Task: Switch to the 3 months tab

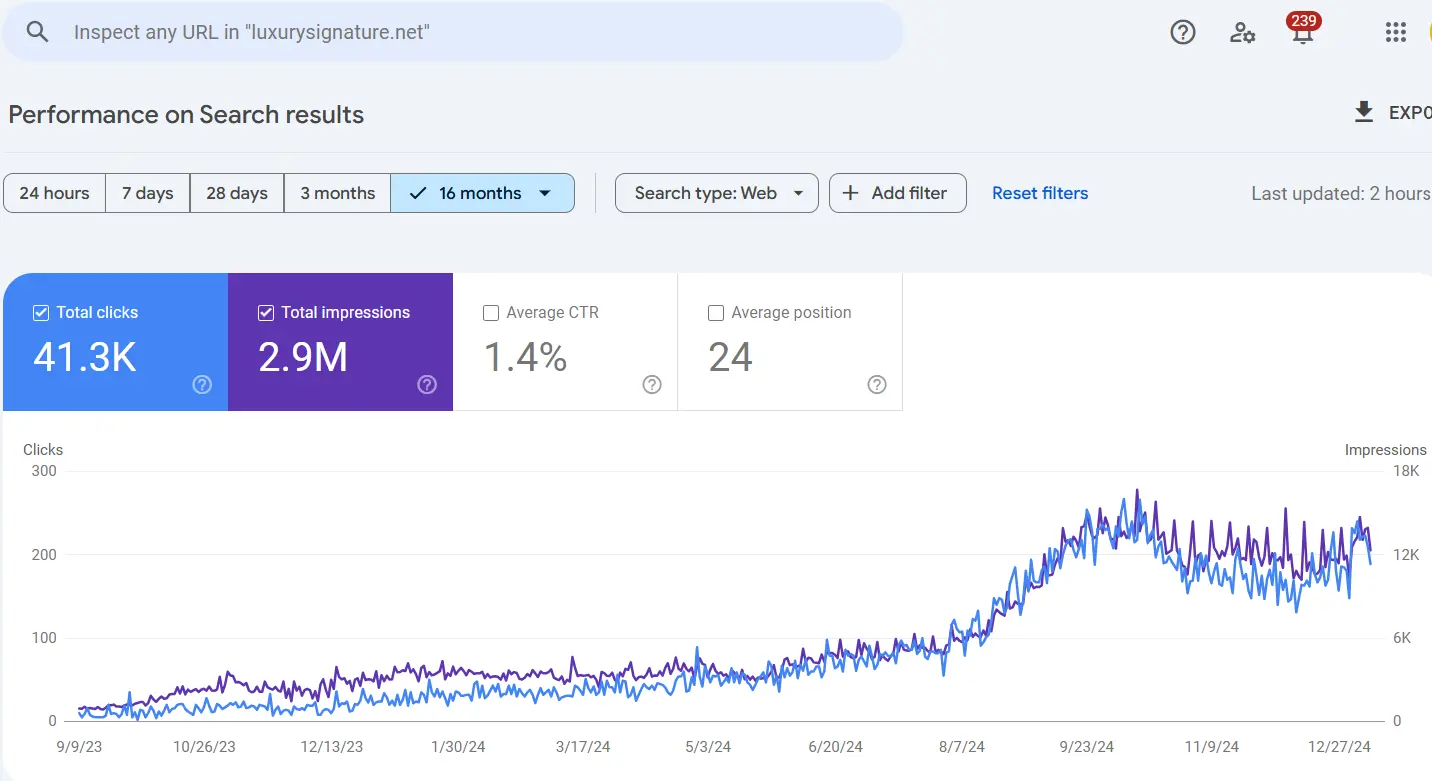Action: point(337,192)
